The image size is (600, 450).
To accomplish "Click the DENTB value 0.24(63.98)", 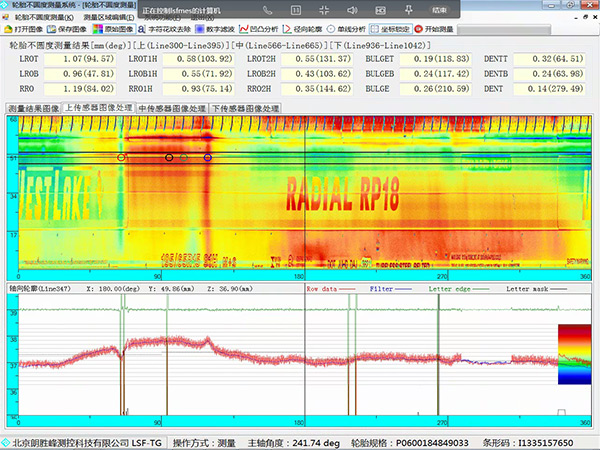I will click(549, 74).
